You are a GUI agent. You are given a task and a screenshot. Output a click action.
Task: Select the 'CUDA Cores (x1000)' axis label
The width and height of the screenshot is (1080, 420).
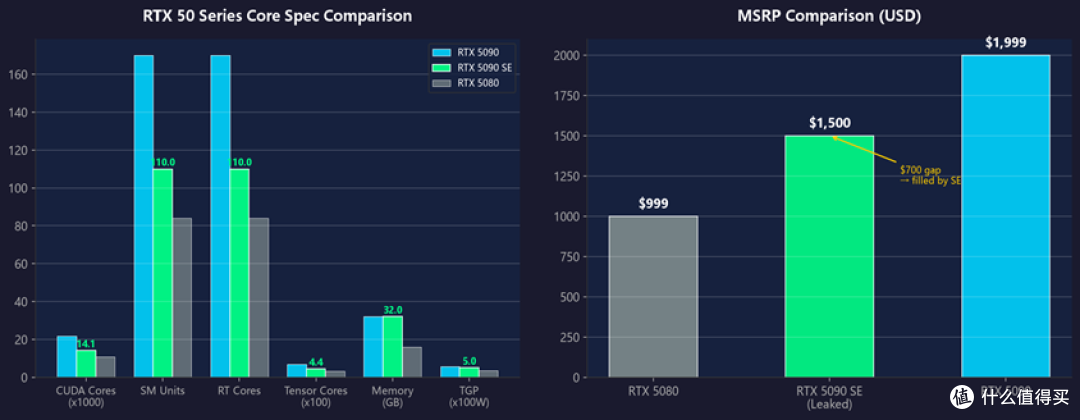pos(86,397)
